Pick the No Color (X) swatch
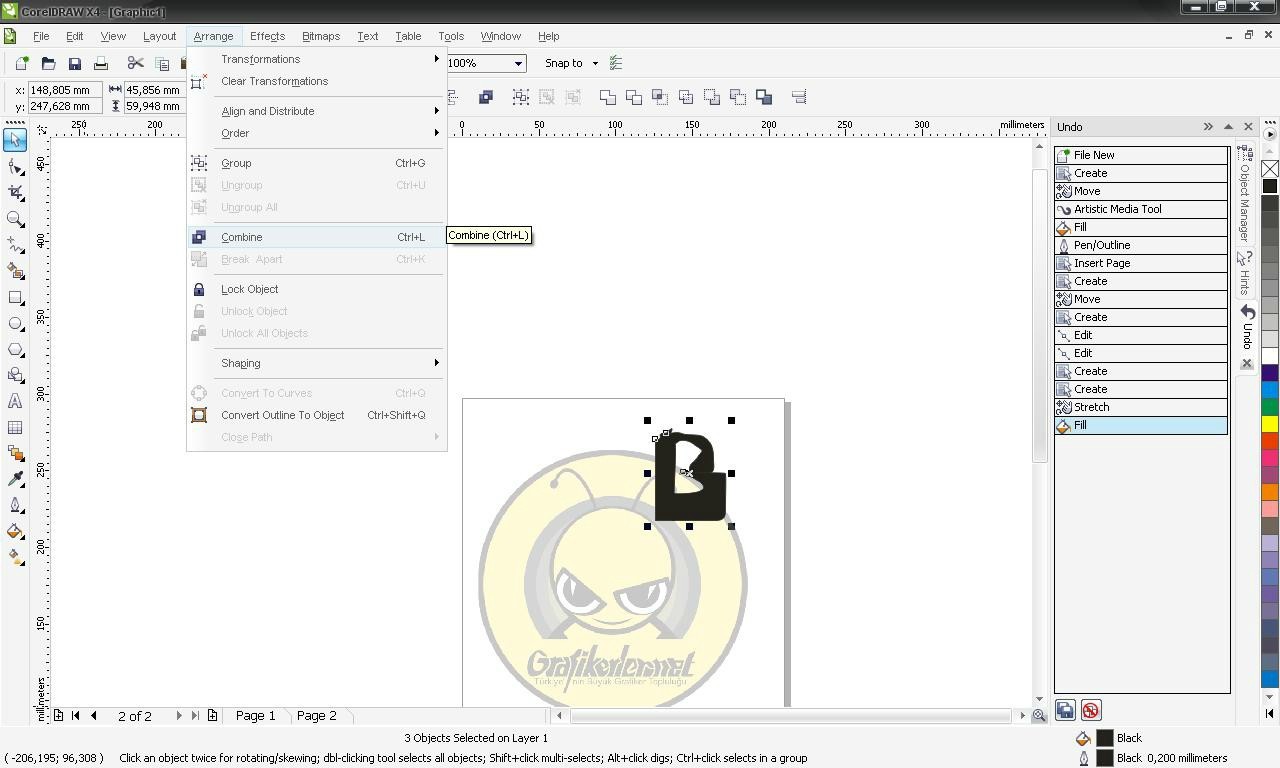1280x768 pixels. point(1270,169)
